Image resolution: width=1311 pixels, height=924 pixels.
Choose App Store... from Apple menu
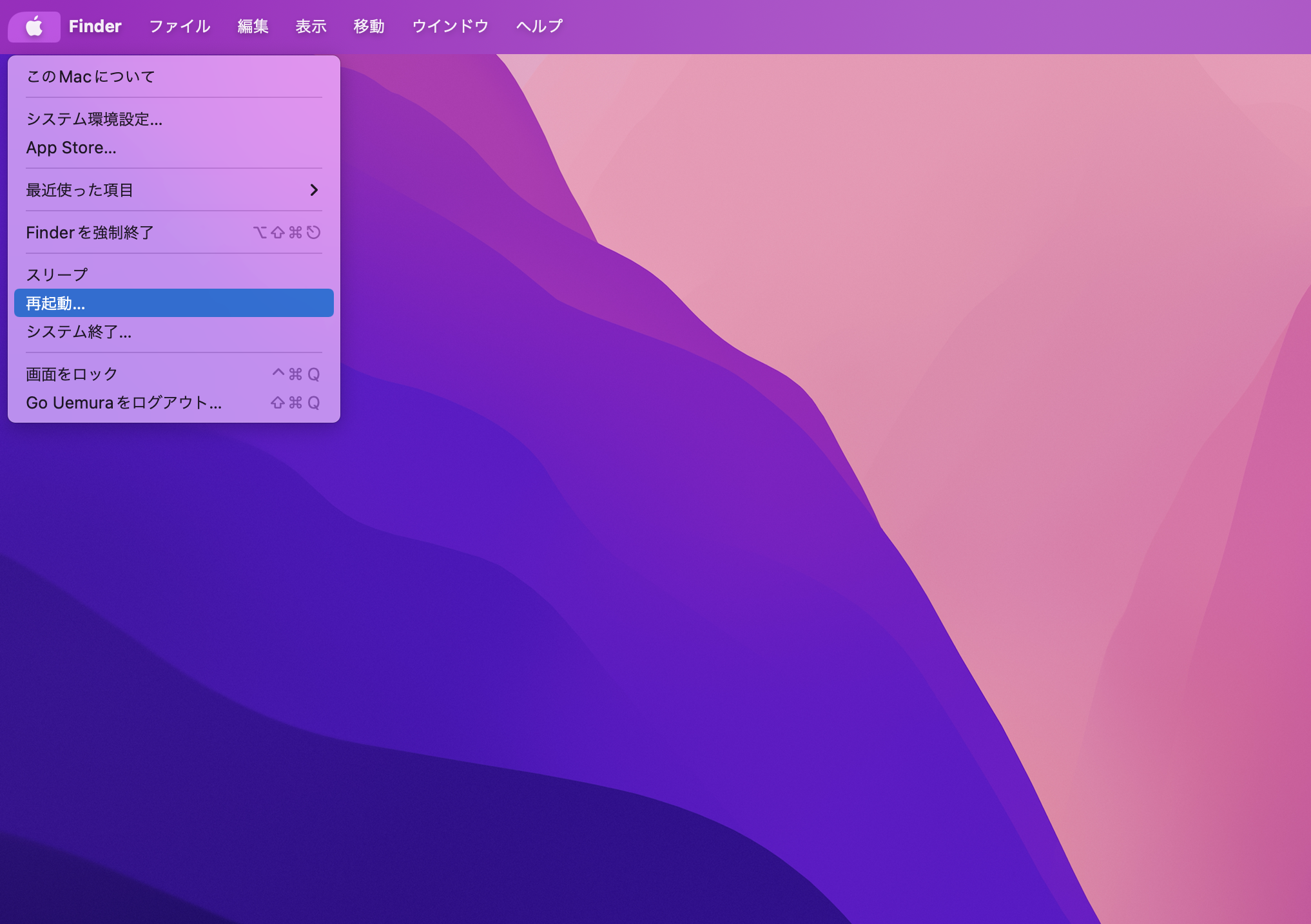coord(174,148)
